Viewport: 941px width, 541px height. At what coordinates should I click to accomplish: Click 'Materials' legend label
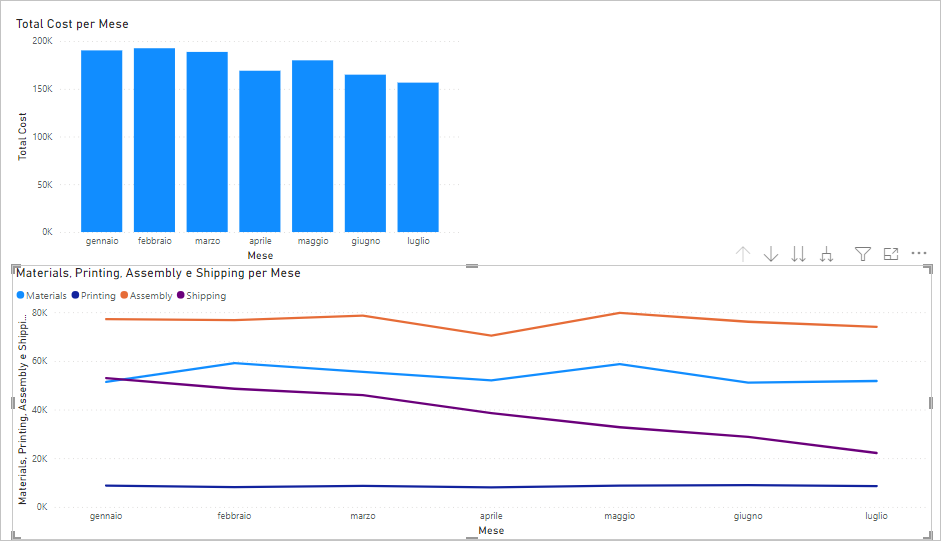click(46, 295)
